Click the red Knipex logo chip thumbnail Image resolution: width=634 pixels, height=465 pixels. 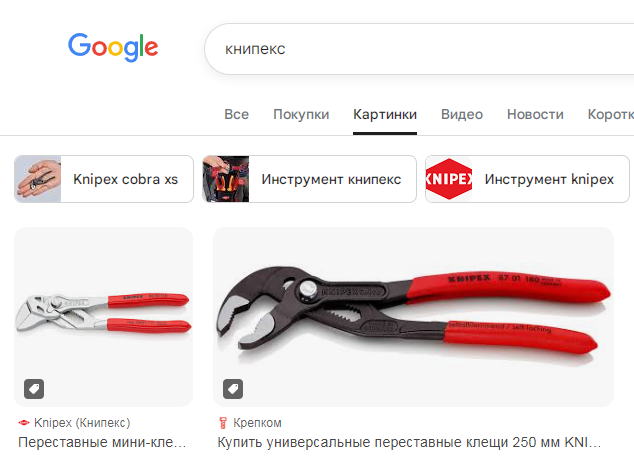tap(449, 179)
